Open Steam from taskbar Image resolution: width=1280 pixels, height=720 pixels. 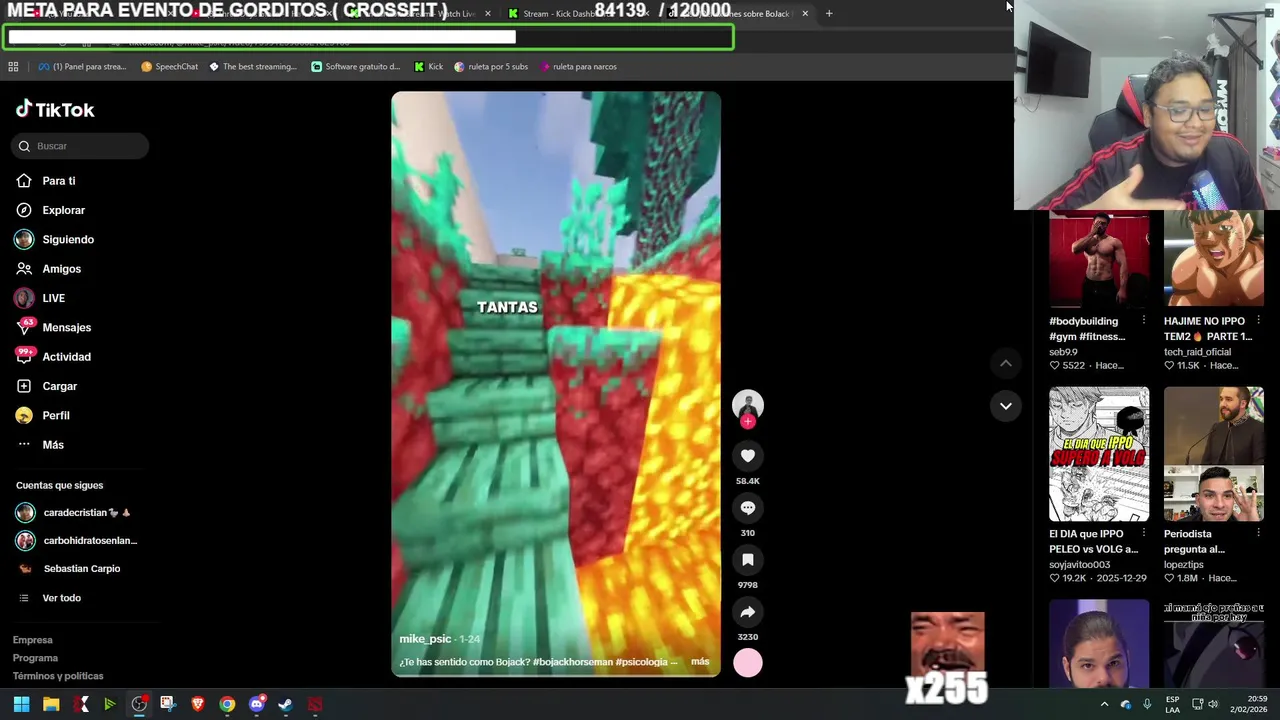click(x=285, y=704)
